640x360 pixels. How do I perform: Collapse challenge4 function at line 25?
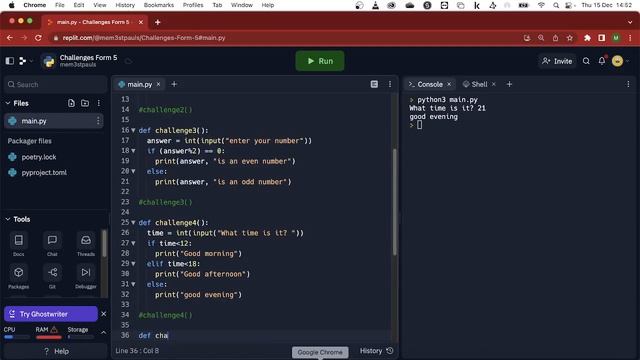[x=133, y=222]
